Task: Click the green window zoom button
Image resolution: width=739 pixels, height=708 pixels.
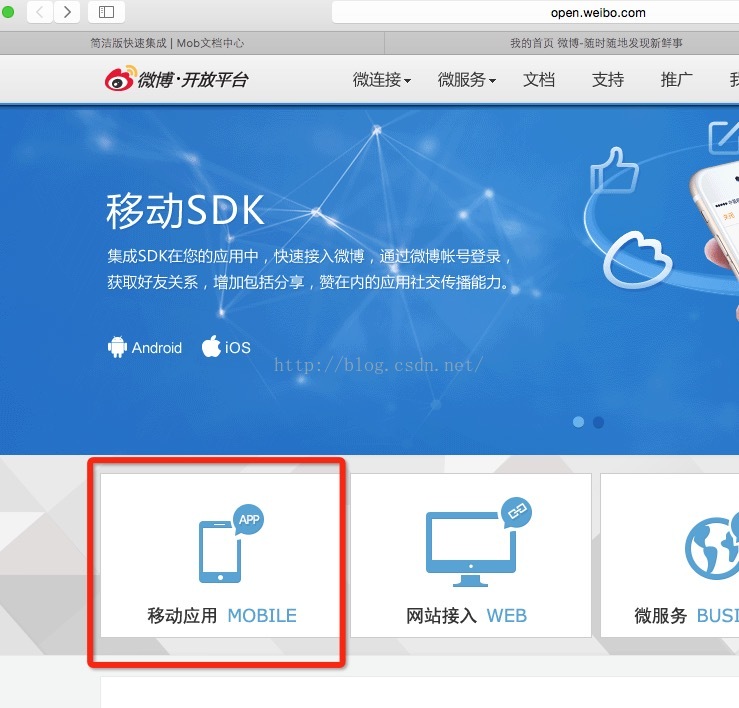Action: 8,12
